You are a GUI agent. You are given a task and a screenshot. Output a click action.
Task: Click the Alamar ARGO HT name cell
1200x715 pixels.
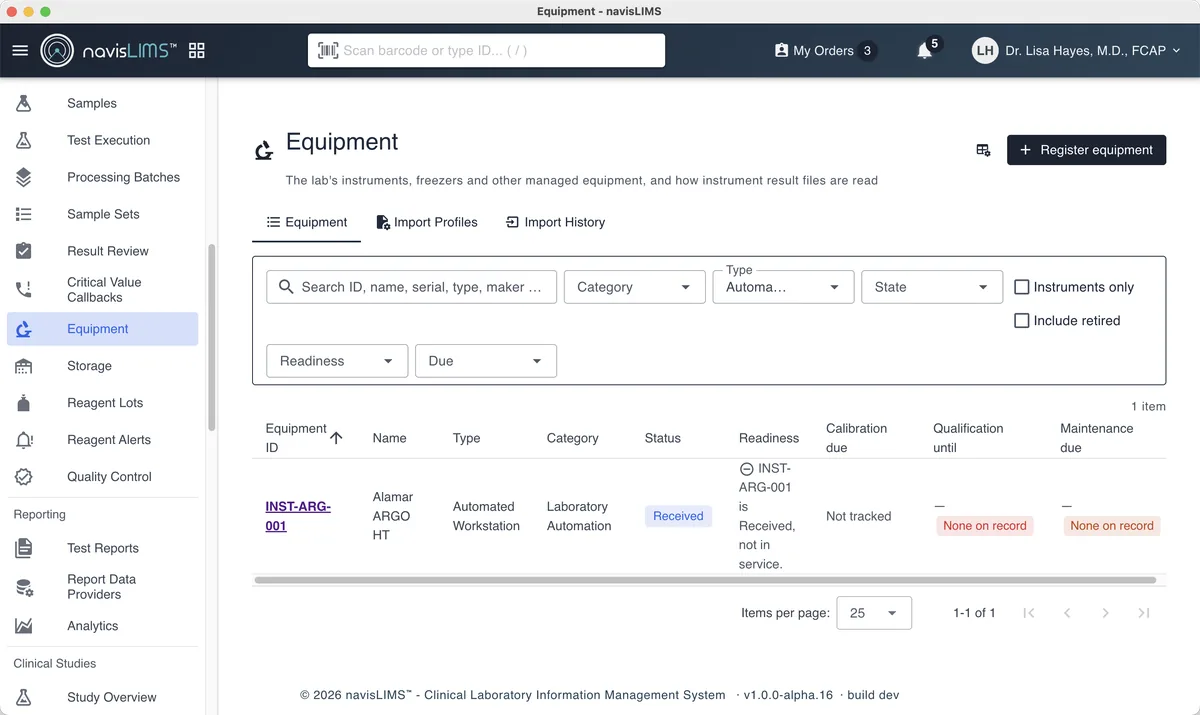tap(393, 516)
